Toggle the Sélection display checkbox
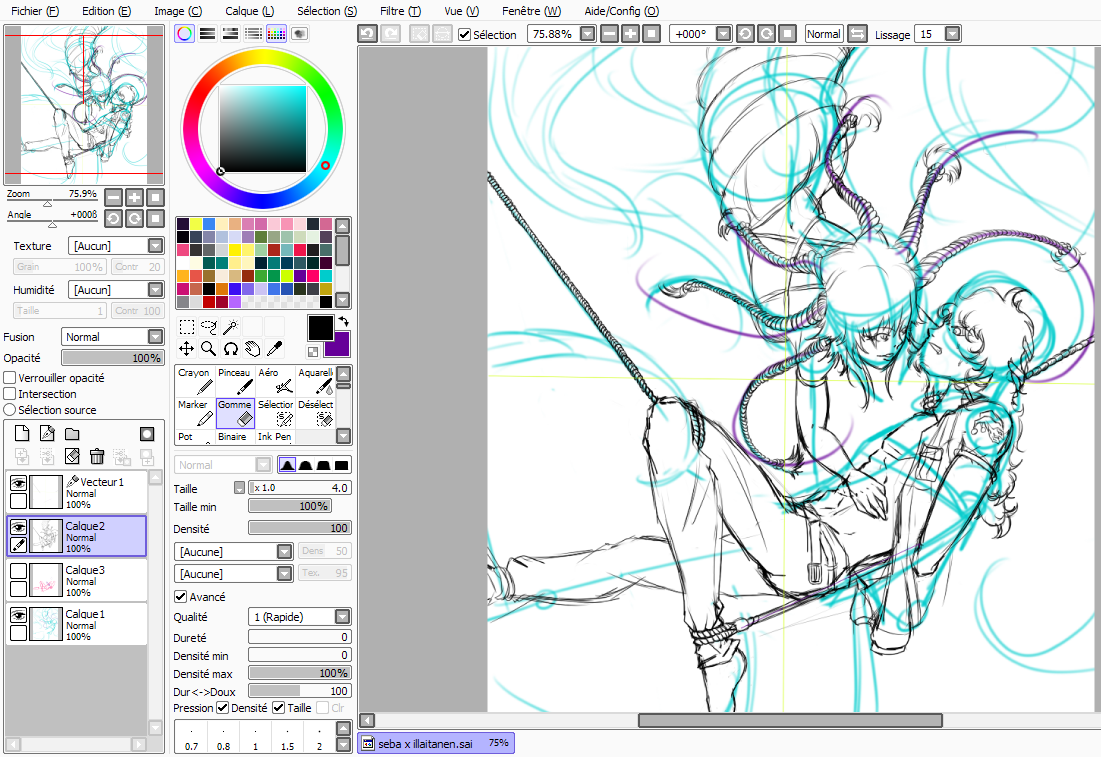1101x757 pixels. (464, 34)
